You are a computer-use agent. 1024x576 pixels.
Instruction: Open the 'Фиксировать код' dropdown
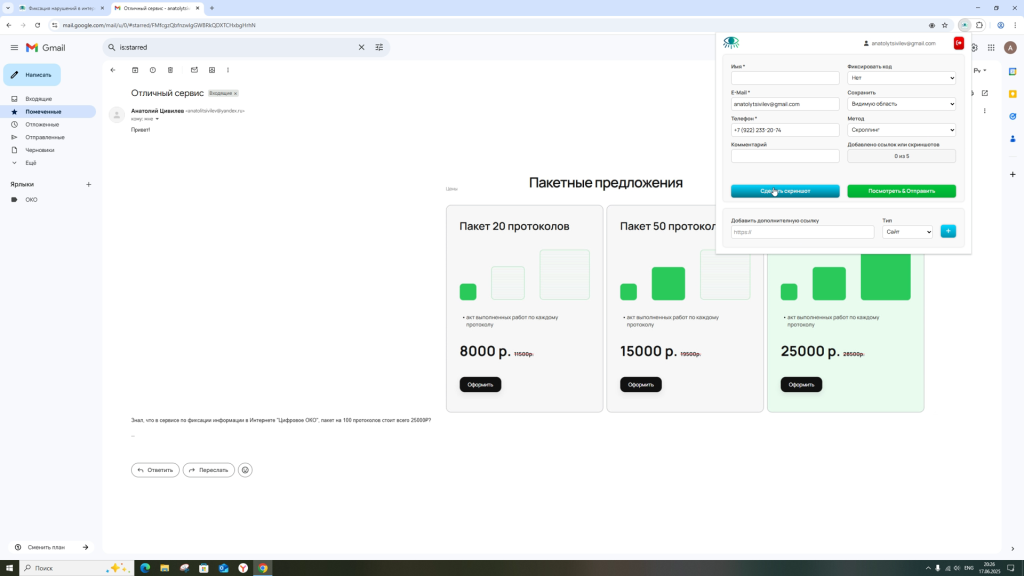coord(901,78)
